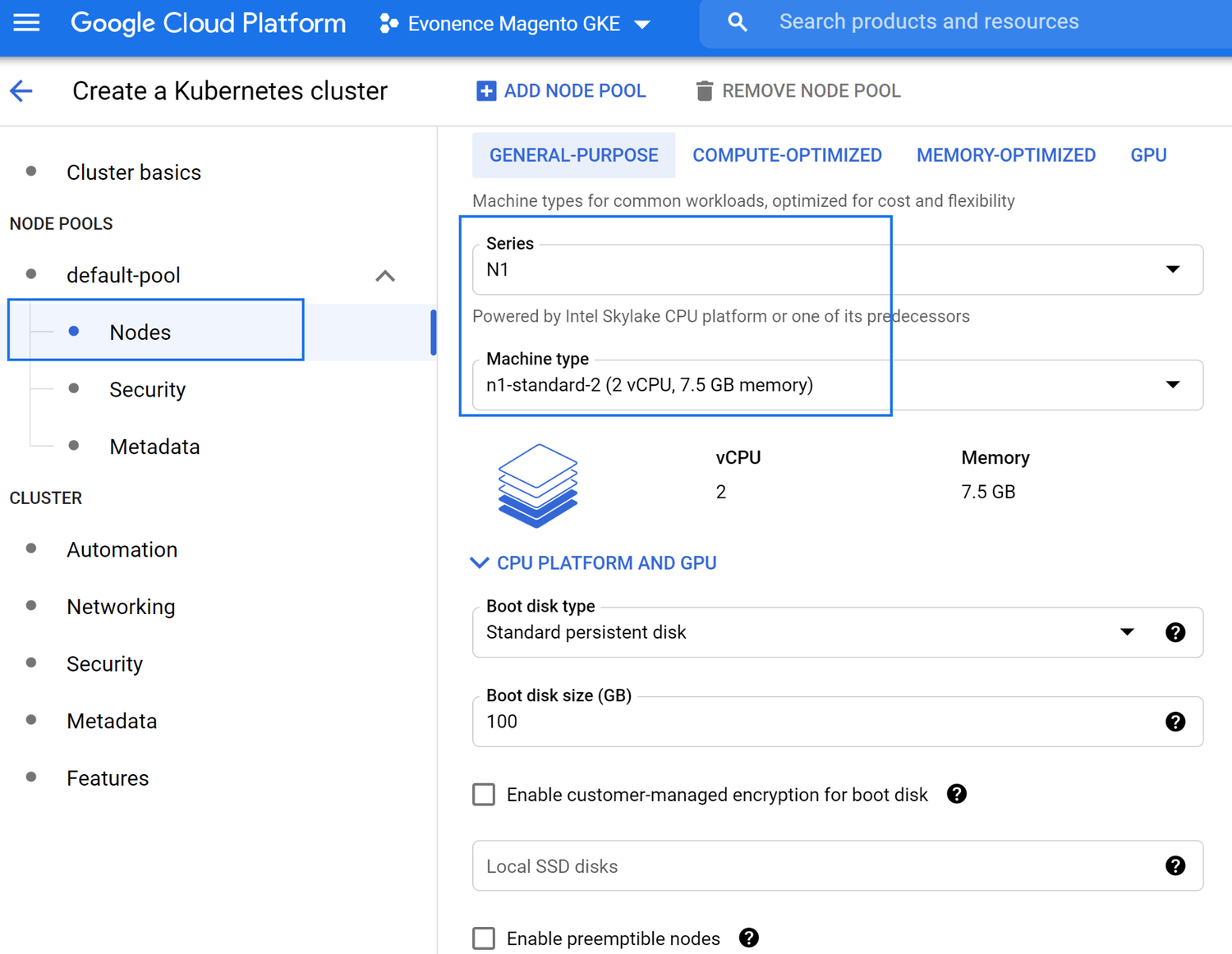Click the Create a Kubernetes cluster title

point(230,91)
